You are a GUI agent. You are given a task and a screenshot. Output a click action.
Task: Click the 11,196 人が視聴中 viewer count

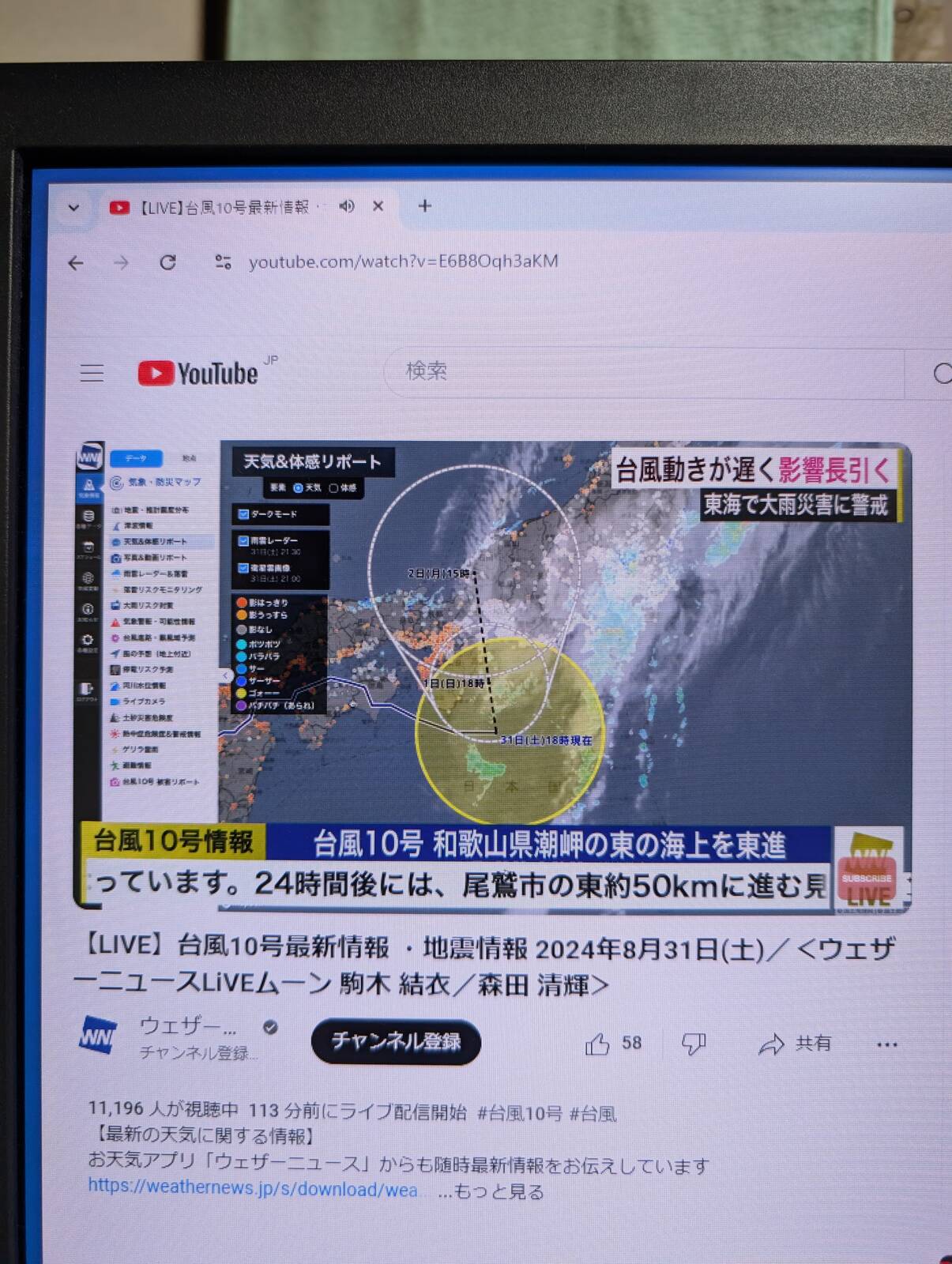point(164,1108)
